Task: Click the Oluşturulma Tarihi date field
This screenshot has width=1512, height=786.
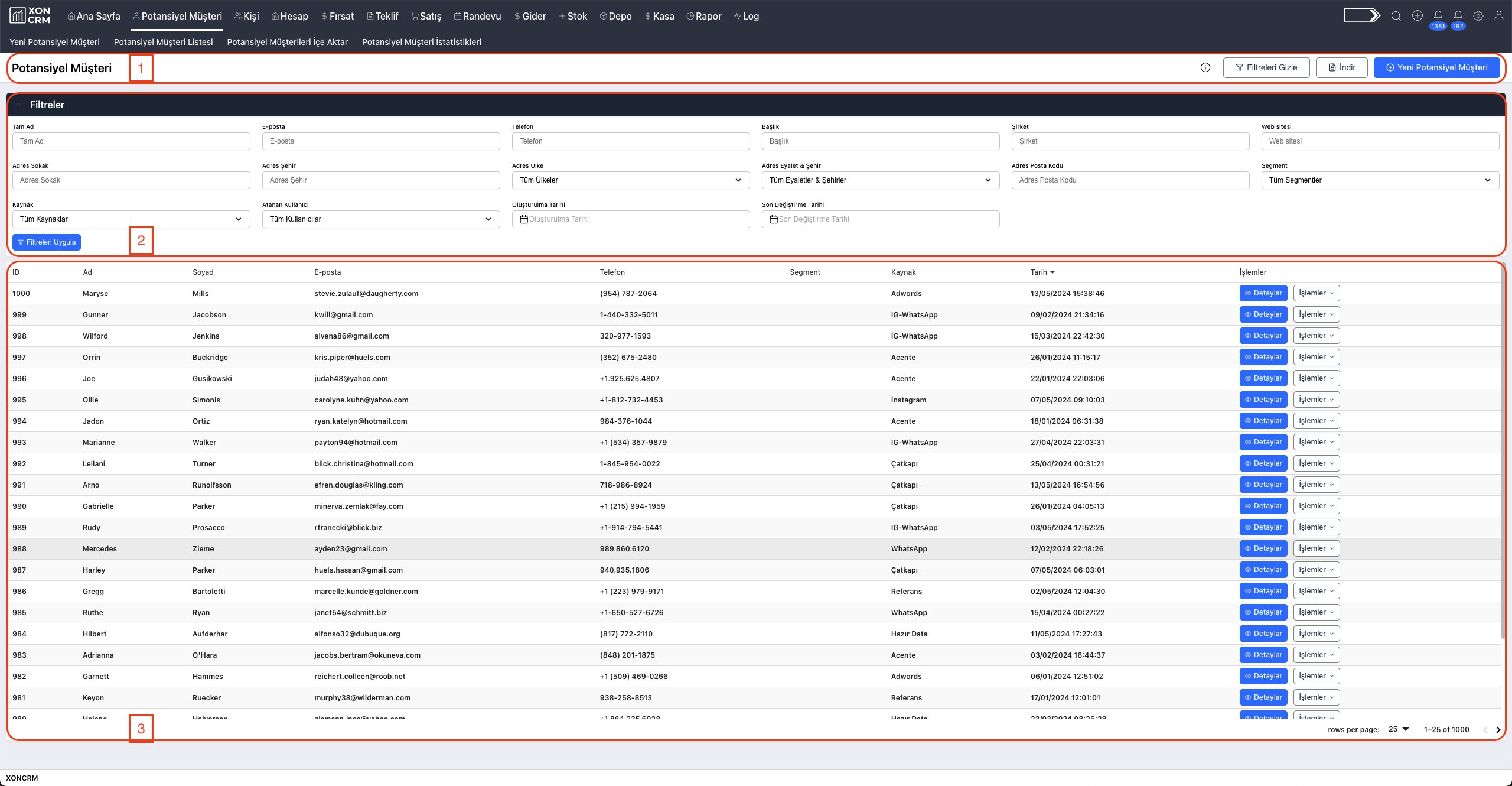Action: [630, 219]
